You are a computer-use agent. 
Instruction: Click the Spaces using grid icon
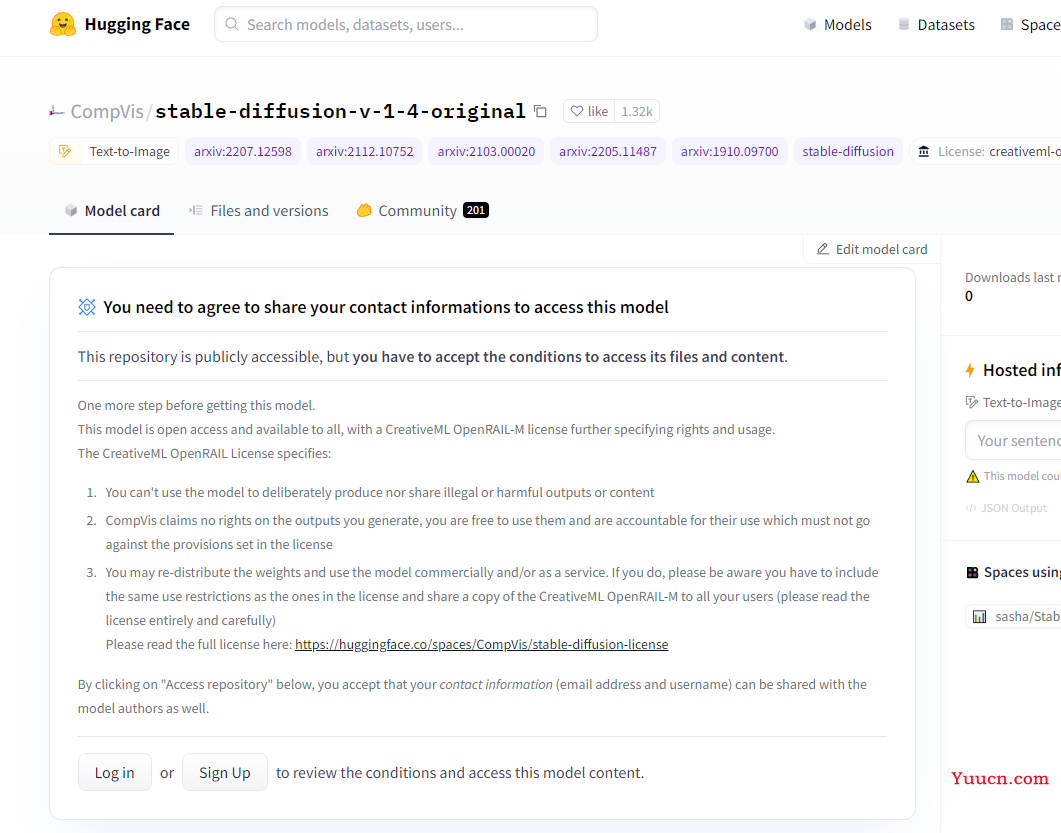pyautogui.click(x=972, y=572)
